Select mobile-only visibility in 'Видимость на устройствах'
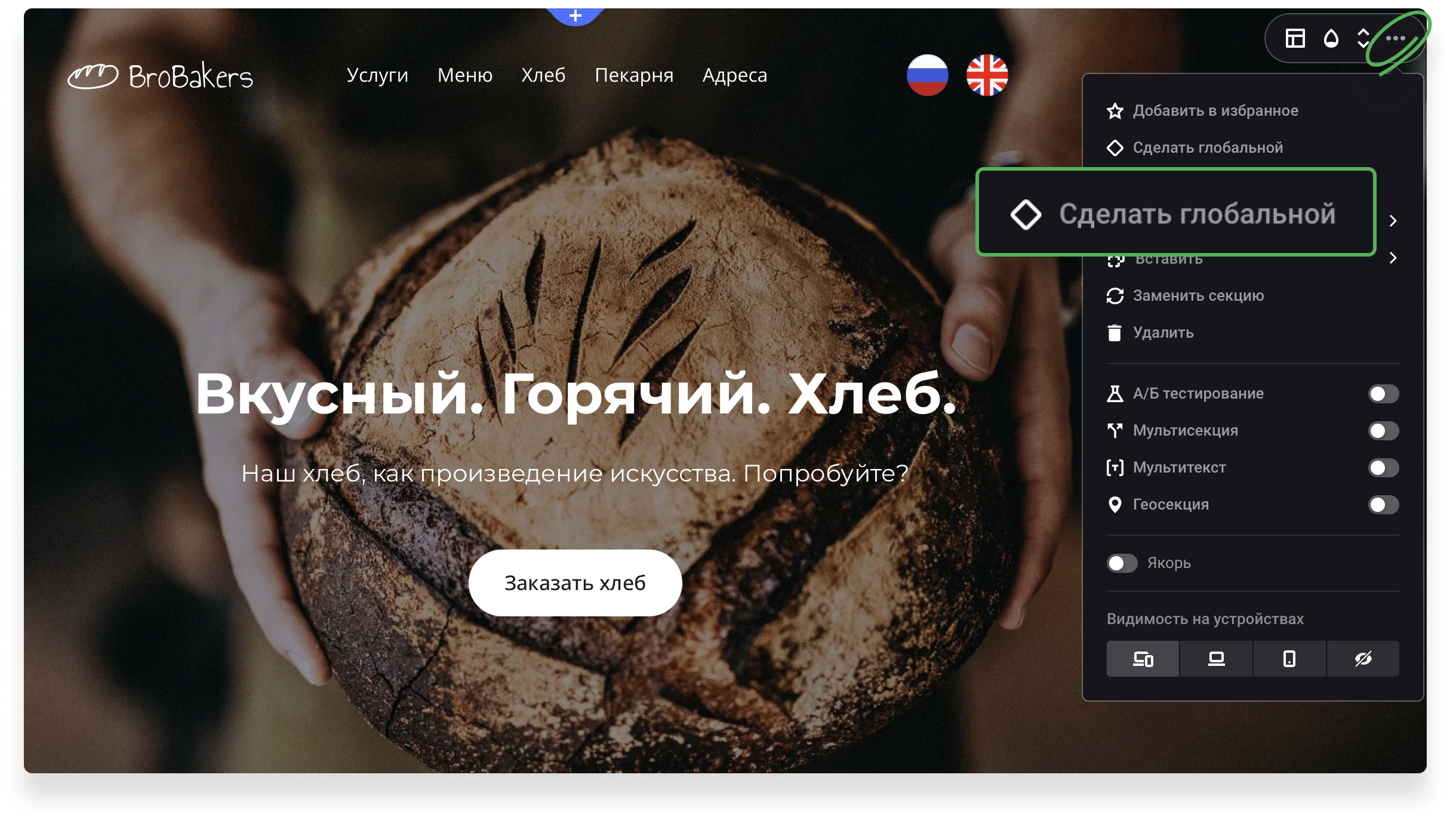Image resolution: width=1456 pixels, height=821 pixels. click(x=1290, y=659)
